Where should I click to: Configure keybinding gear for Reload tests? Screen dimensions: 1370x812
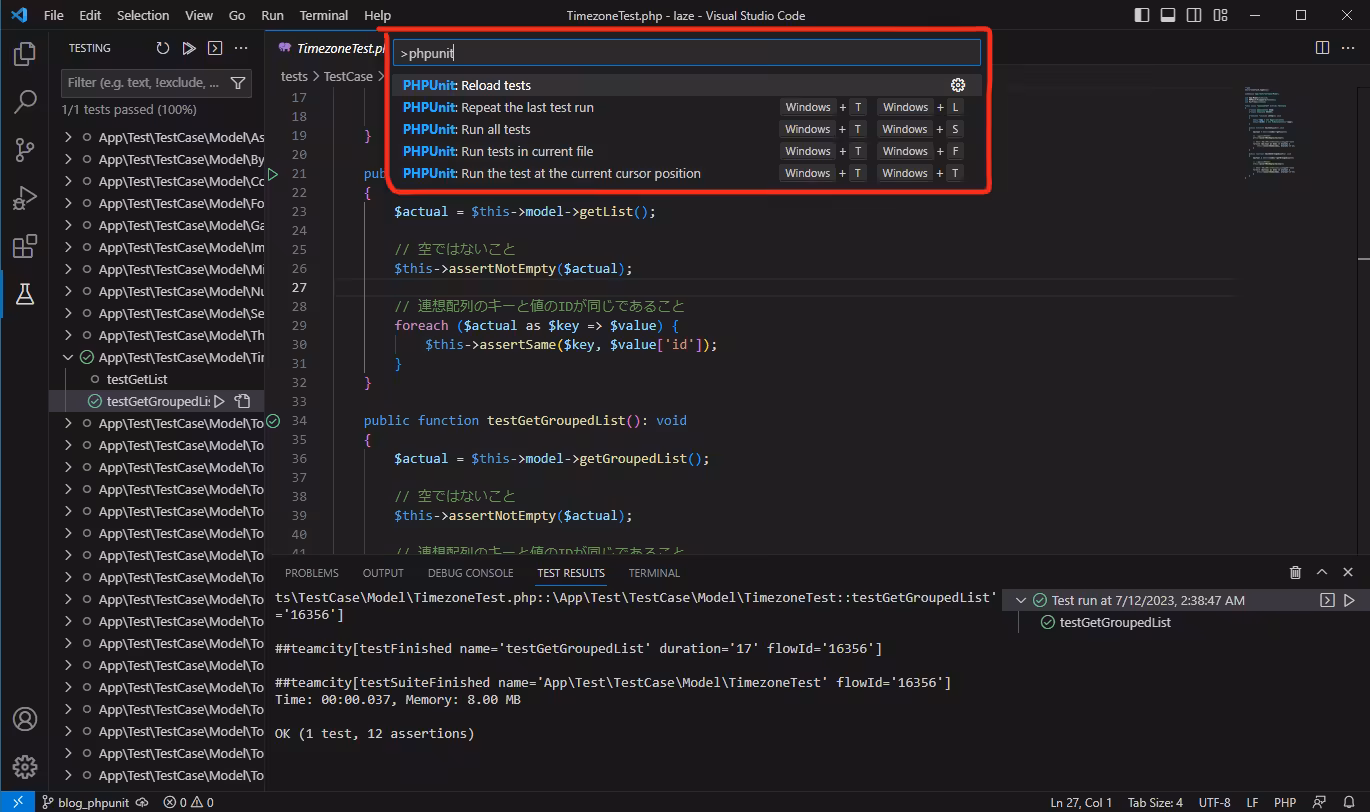[x=958, y=85]
